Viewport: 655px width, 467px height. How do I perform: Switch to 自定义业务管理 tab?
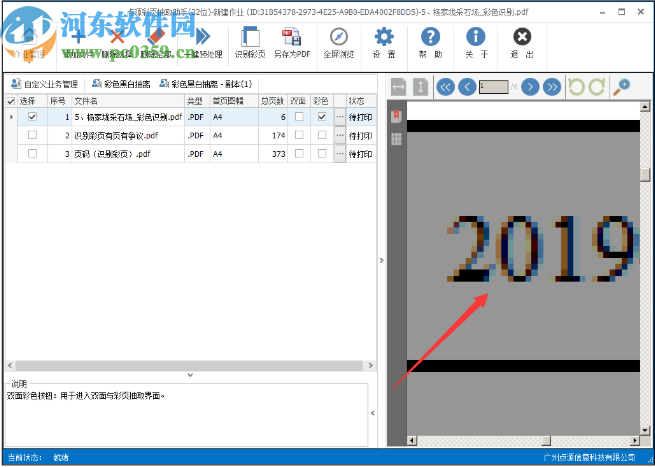coord(45,84)
